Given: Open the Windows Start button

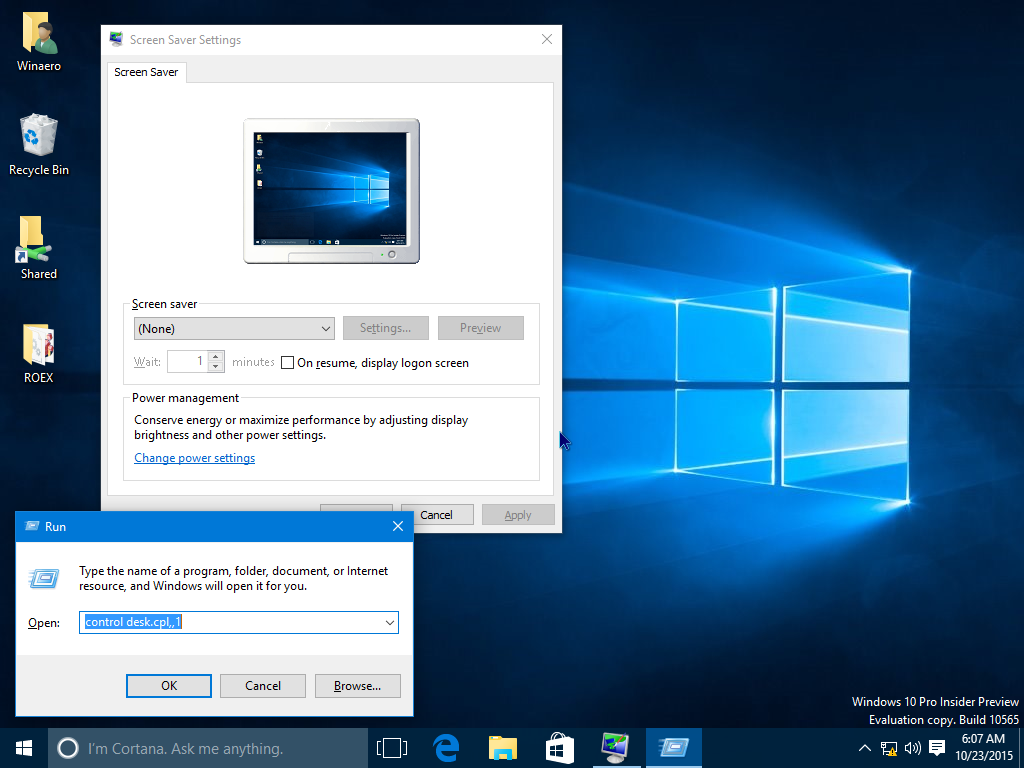Looking at the screenshot, I should 24,748.
